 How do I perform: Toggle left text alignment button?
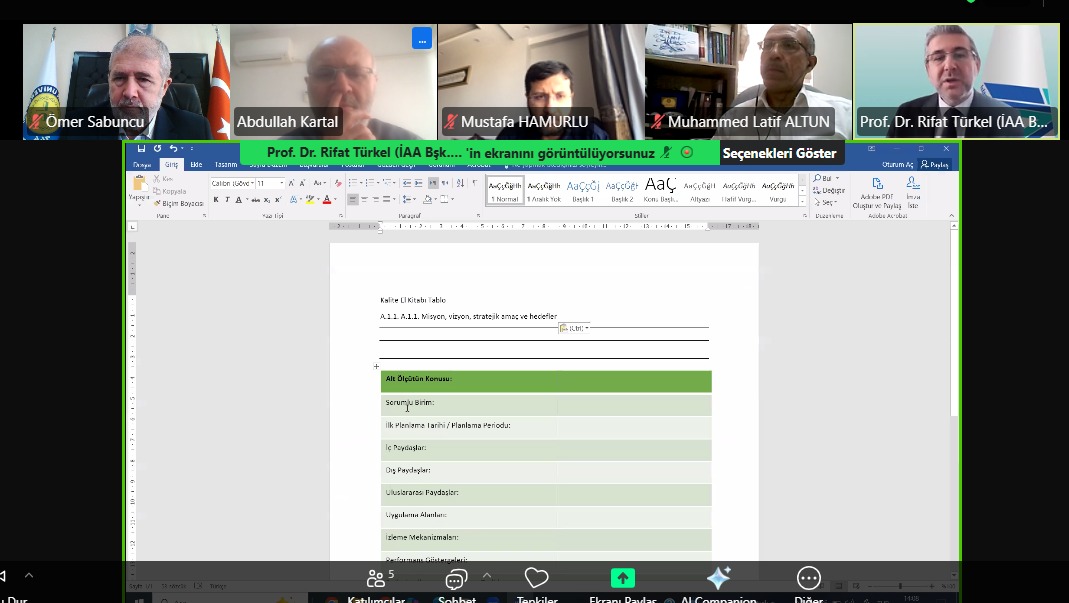pyautogui.click(x=353, y=200)
